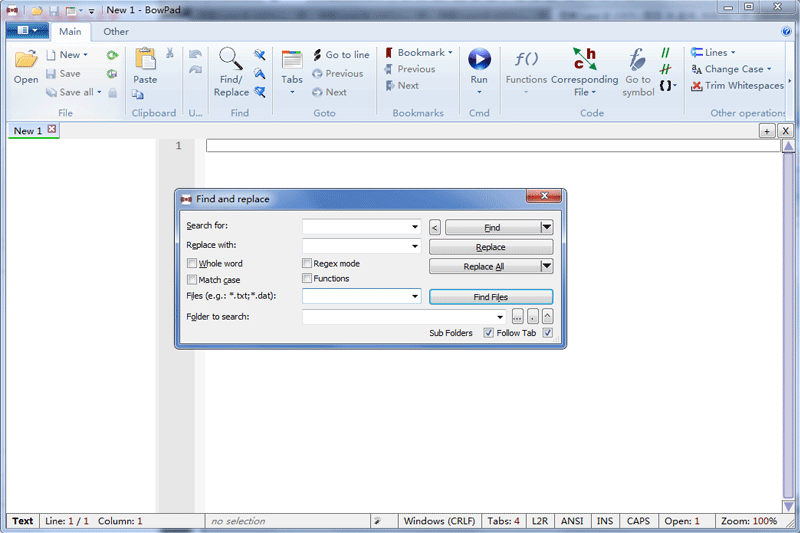
Task: Click the Previous navigation icon in Goto
Action: click(x=317, y=74)
